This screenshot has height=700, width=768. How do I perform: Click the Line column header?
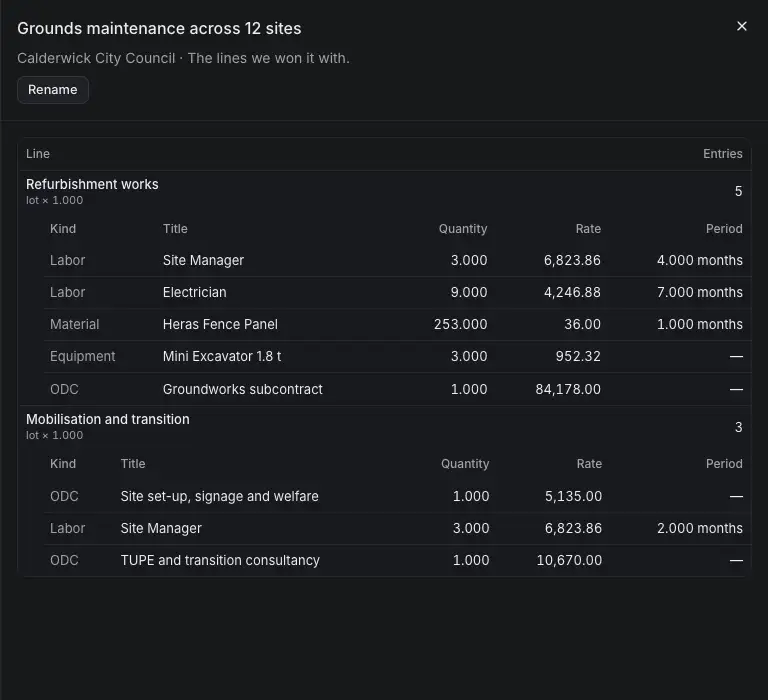point(38,154)
